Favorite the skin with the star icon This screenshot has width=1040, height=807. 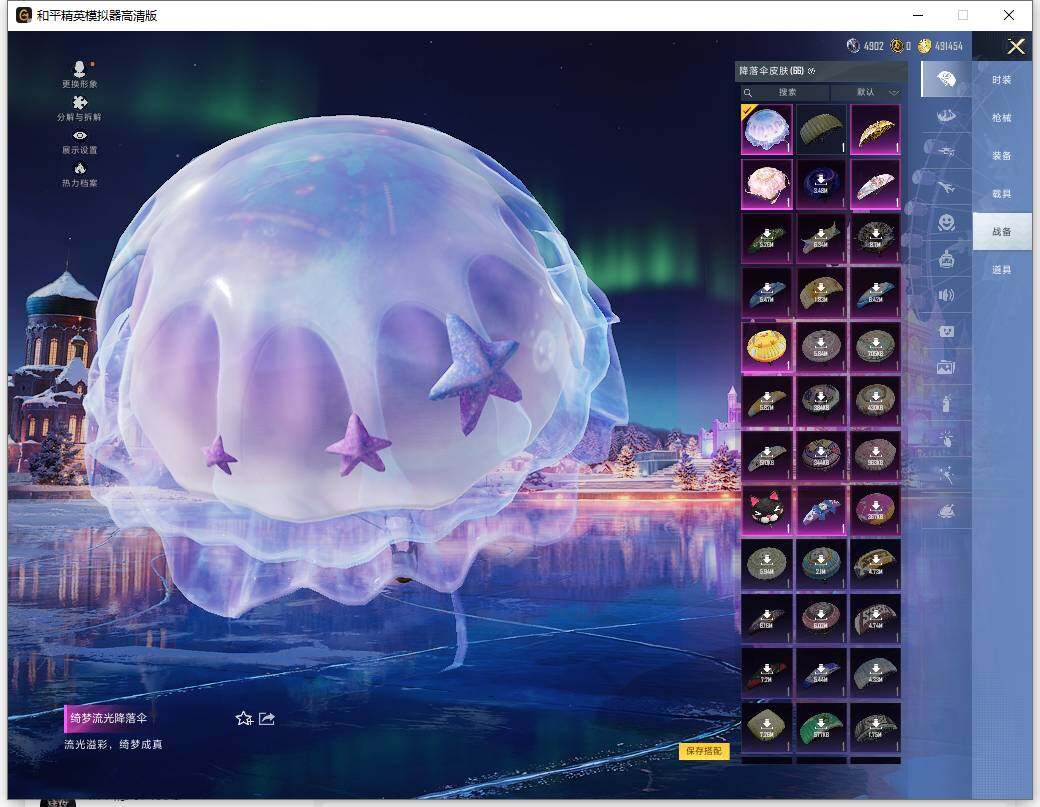pos(244,718)
